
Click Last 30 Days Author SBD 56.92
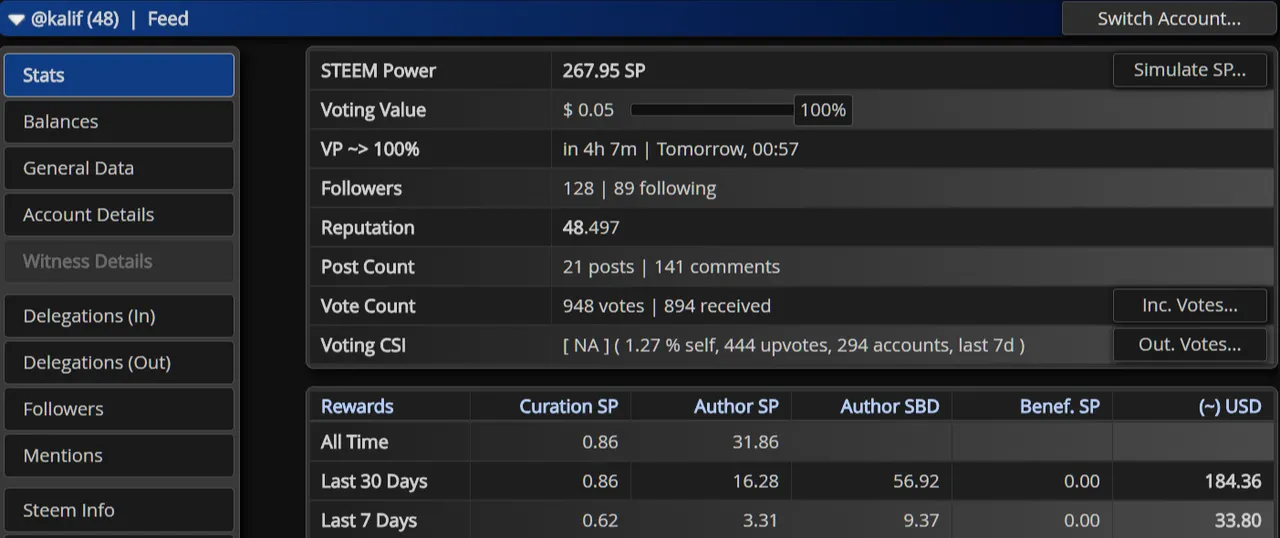(x=916, y=482)
